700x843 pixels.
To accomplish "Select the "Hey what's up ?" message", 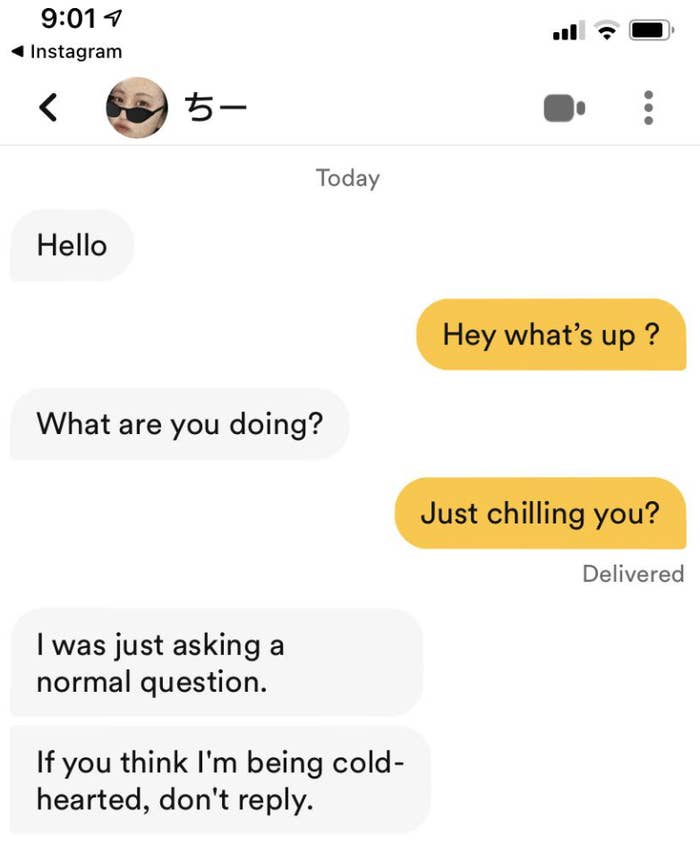I will 551,334.
